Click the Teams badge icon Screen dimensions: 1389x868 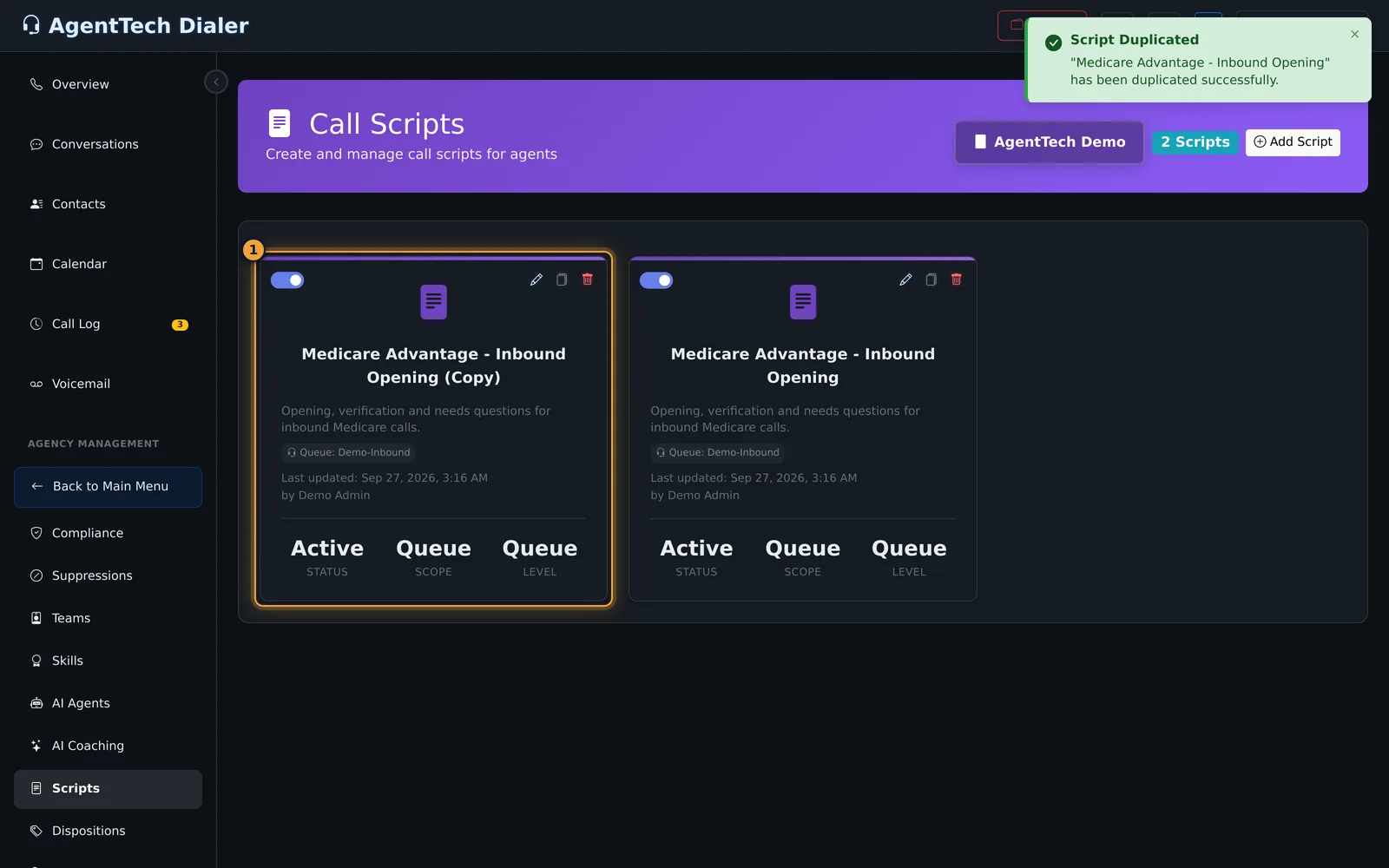point(36,618)
